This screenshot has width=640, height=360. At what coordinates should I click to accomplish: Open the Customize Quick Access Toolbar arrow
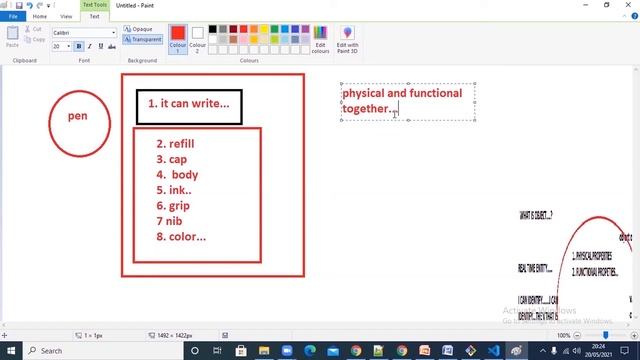[x=49, y=6]
